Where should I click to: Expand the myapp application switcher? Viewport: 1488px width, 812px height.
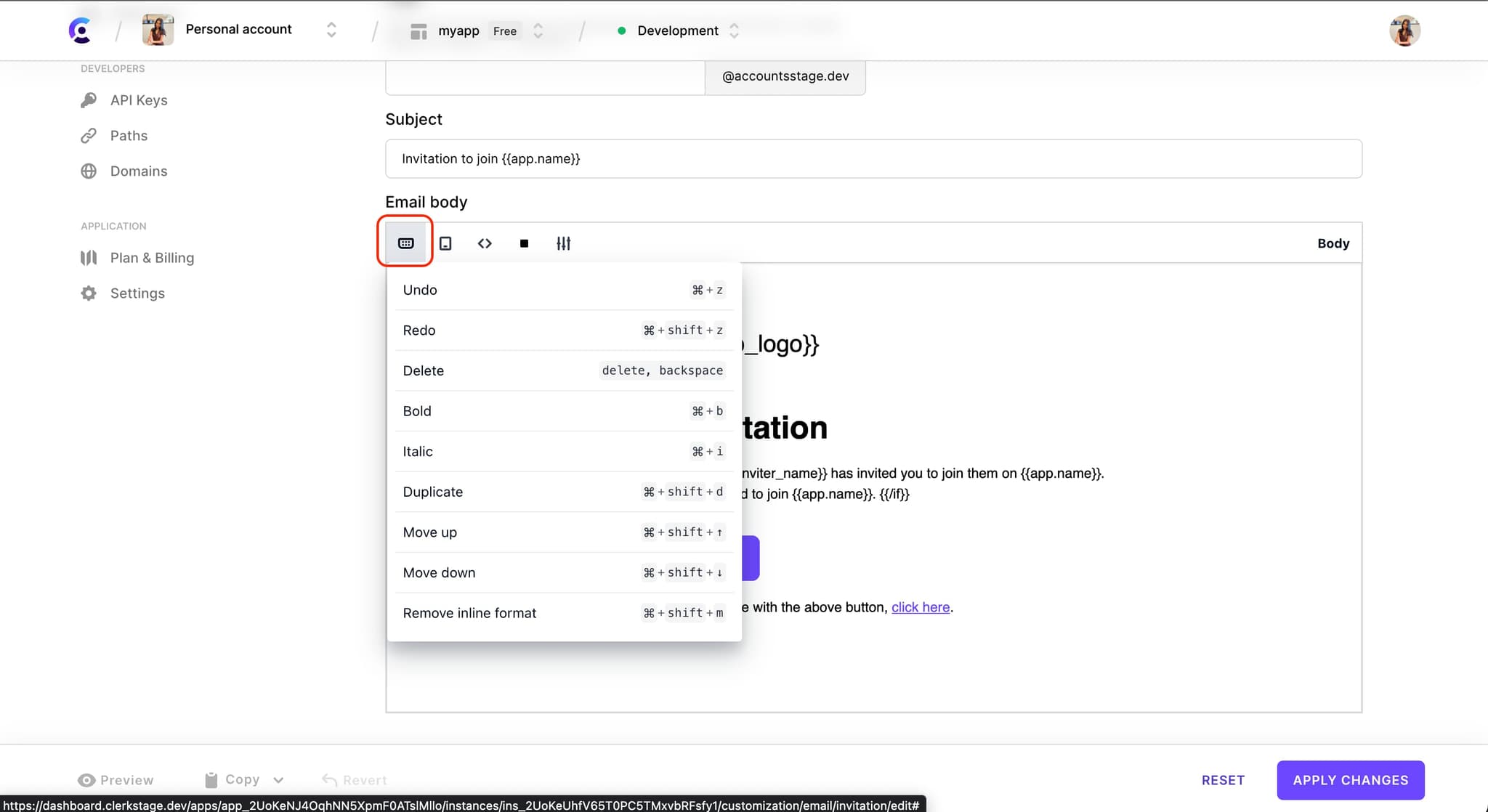coord(538,31)
